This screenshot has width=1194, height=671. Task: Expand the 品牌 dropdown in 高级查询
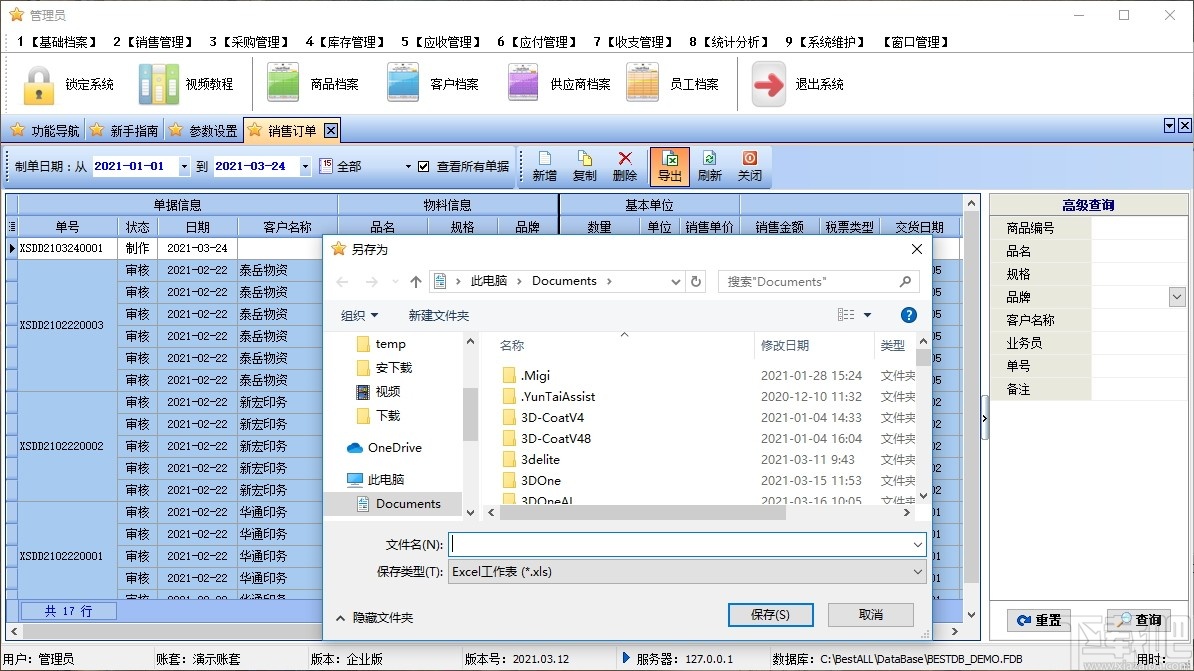point(1177,296)
